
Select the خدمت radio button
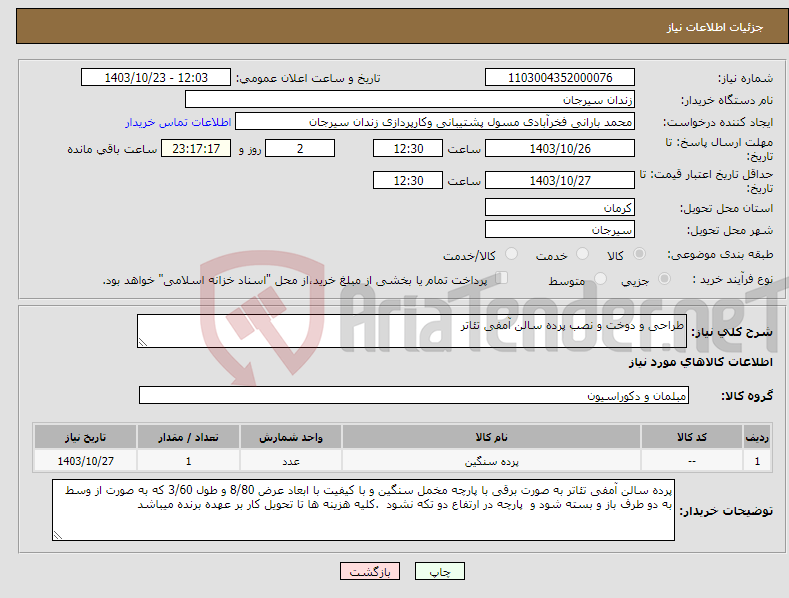[x=582, y=254]
